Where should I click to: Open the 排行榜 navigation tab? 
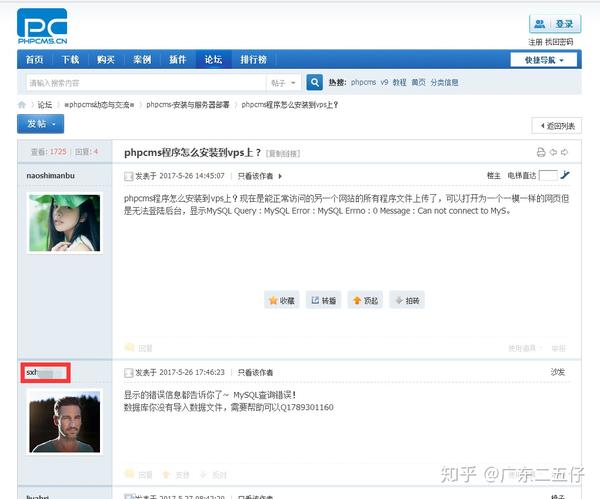click(x=253, y=59)
